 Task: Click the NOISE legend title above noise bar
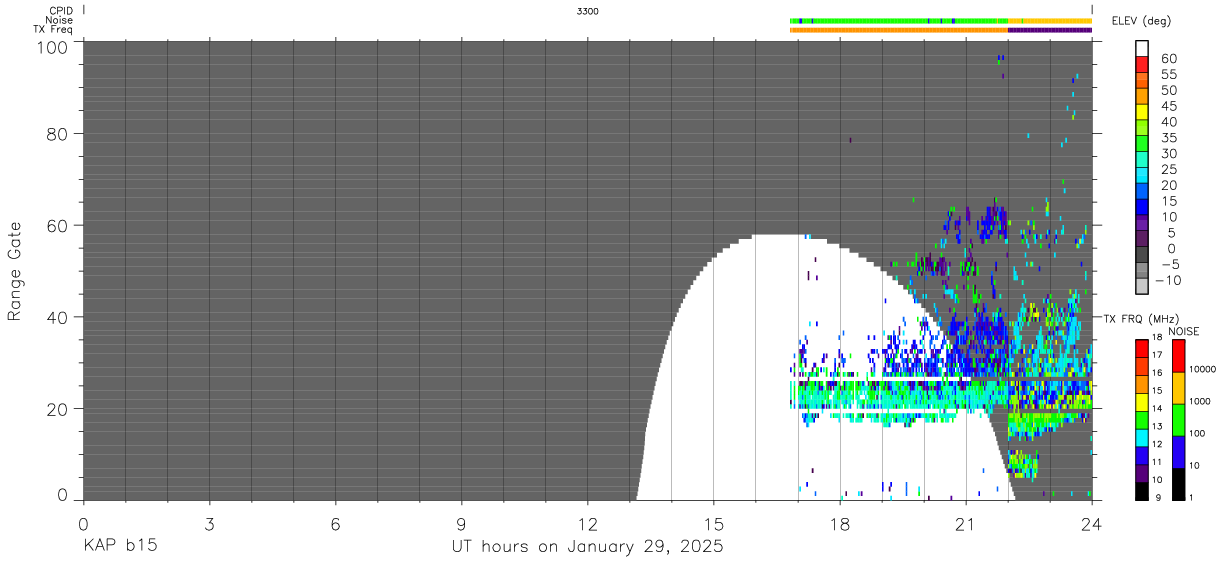point(1184,331)
